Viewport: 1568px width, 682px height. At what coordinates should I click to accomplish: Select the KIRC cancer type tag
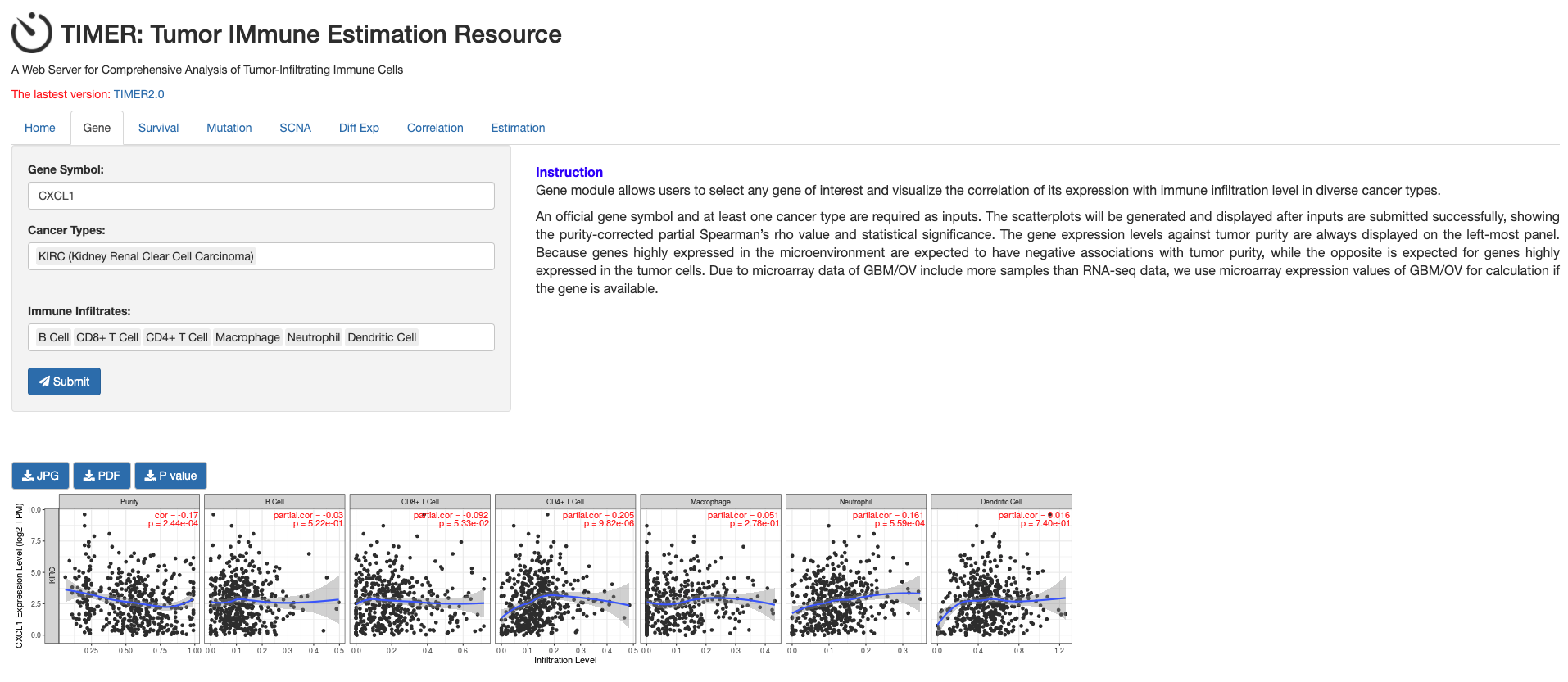146,256
